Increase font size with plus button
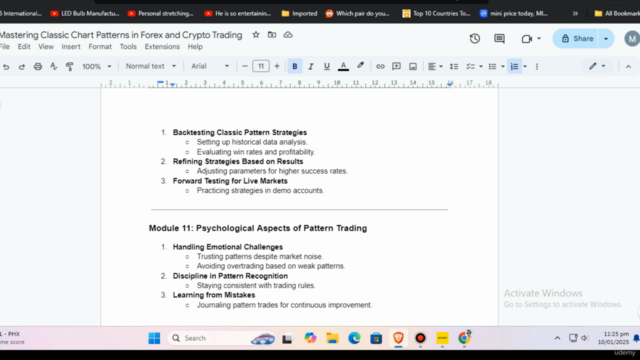 tap(277, 66)
